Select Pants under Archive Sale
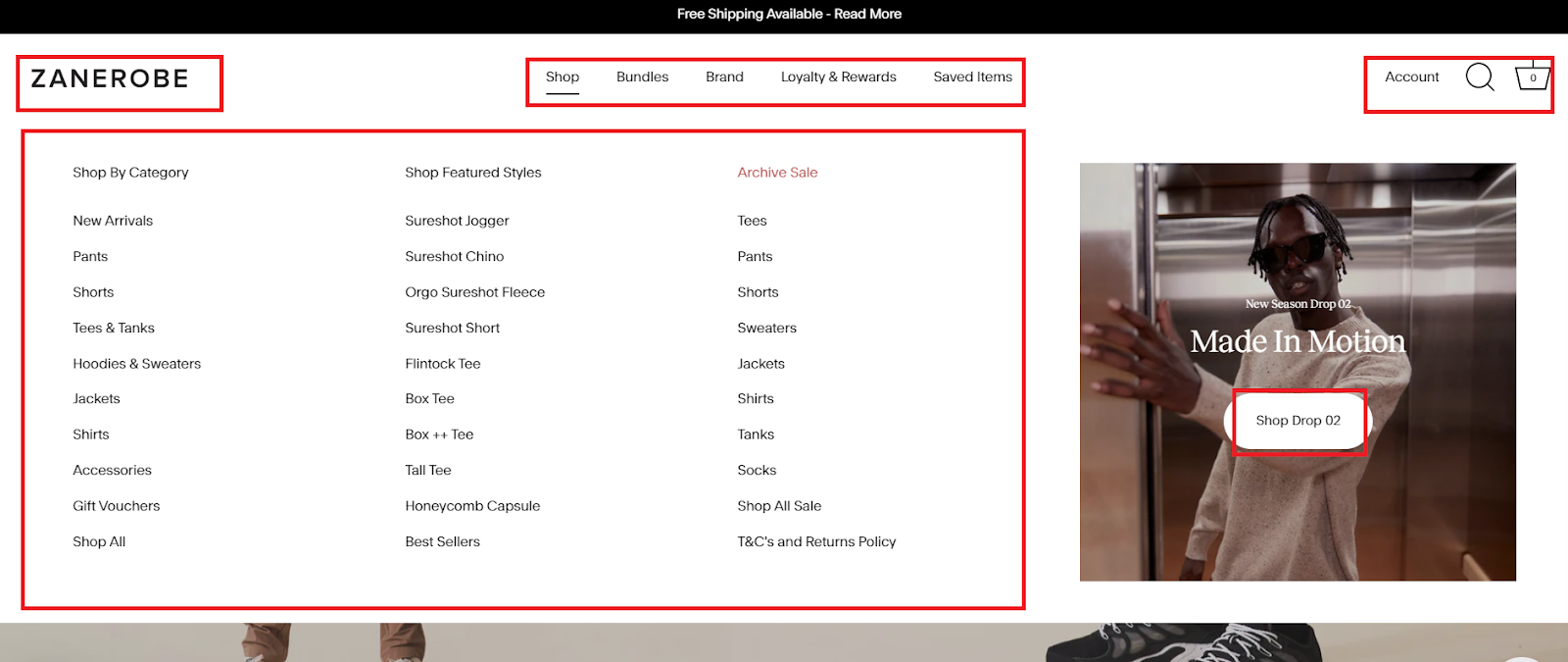 (x=756, y=256)
